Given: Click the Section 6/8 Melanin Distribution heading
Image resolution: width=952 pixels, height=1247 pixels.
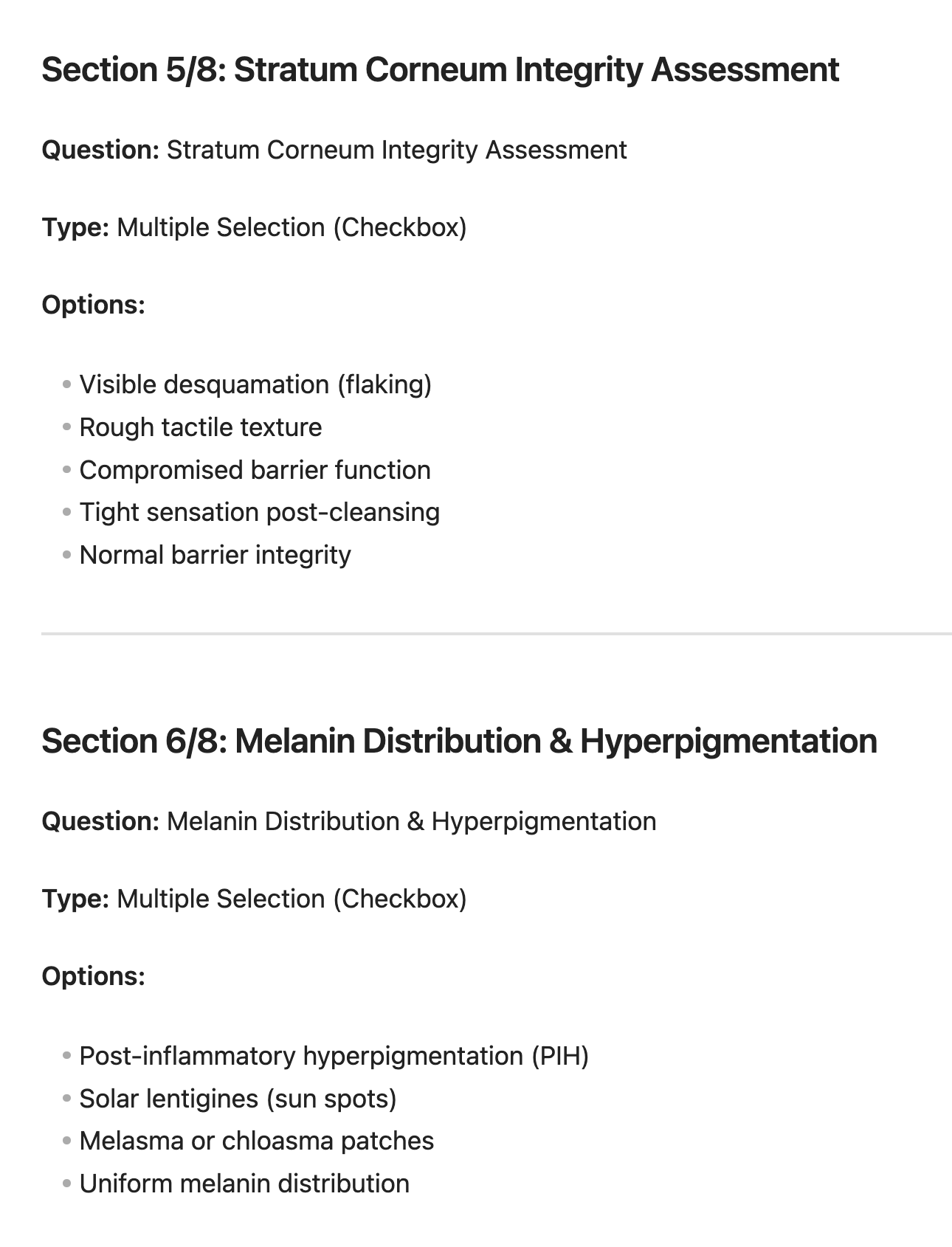Looking at the screenshot, I should pos(459,742).
